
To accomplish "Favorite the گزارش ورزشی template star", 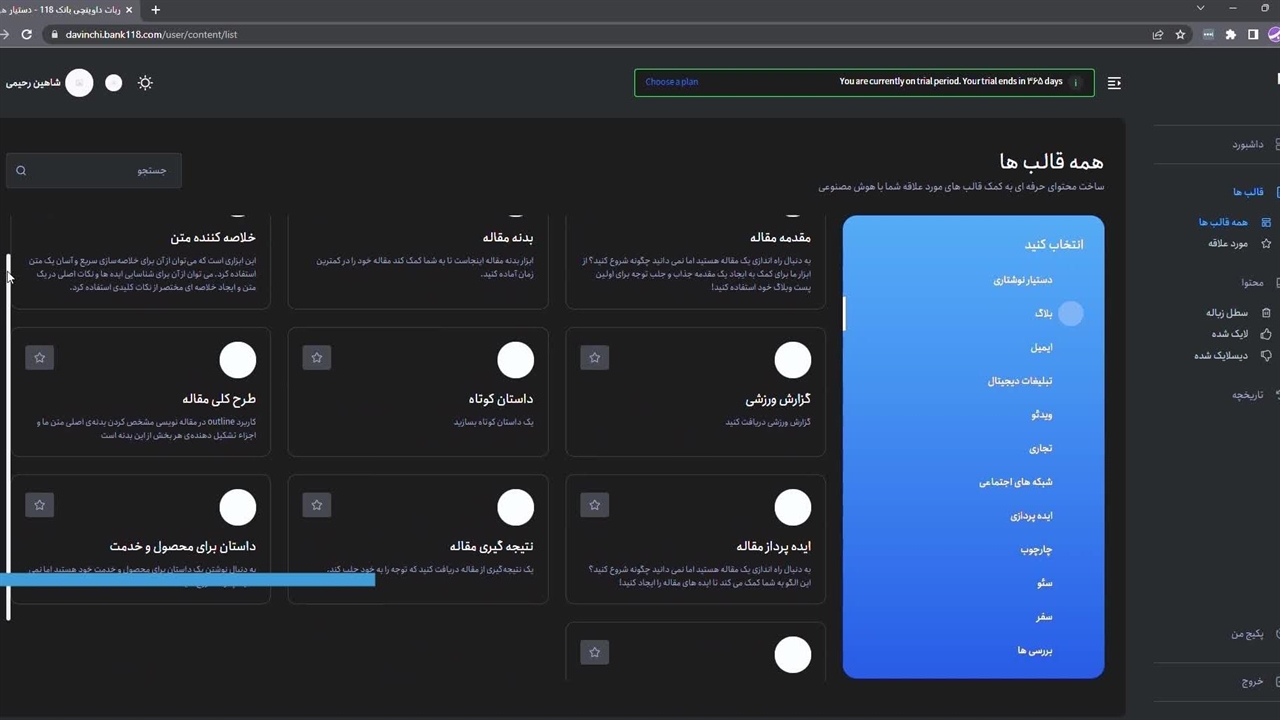I will click(595, 358).
